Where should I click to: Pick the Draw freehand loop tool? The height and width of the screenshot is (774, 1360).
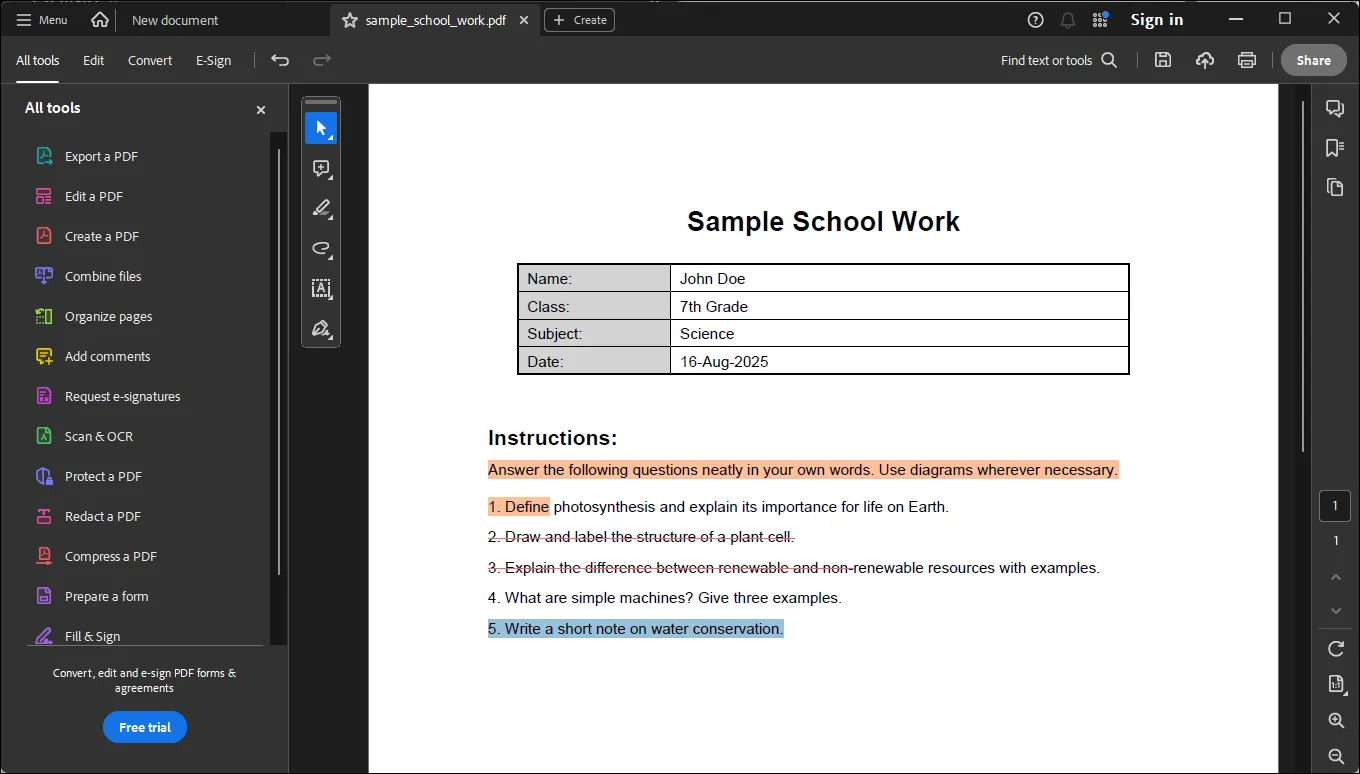click(x=320, y=248)
